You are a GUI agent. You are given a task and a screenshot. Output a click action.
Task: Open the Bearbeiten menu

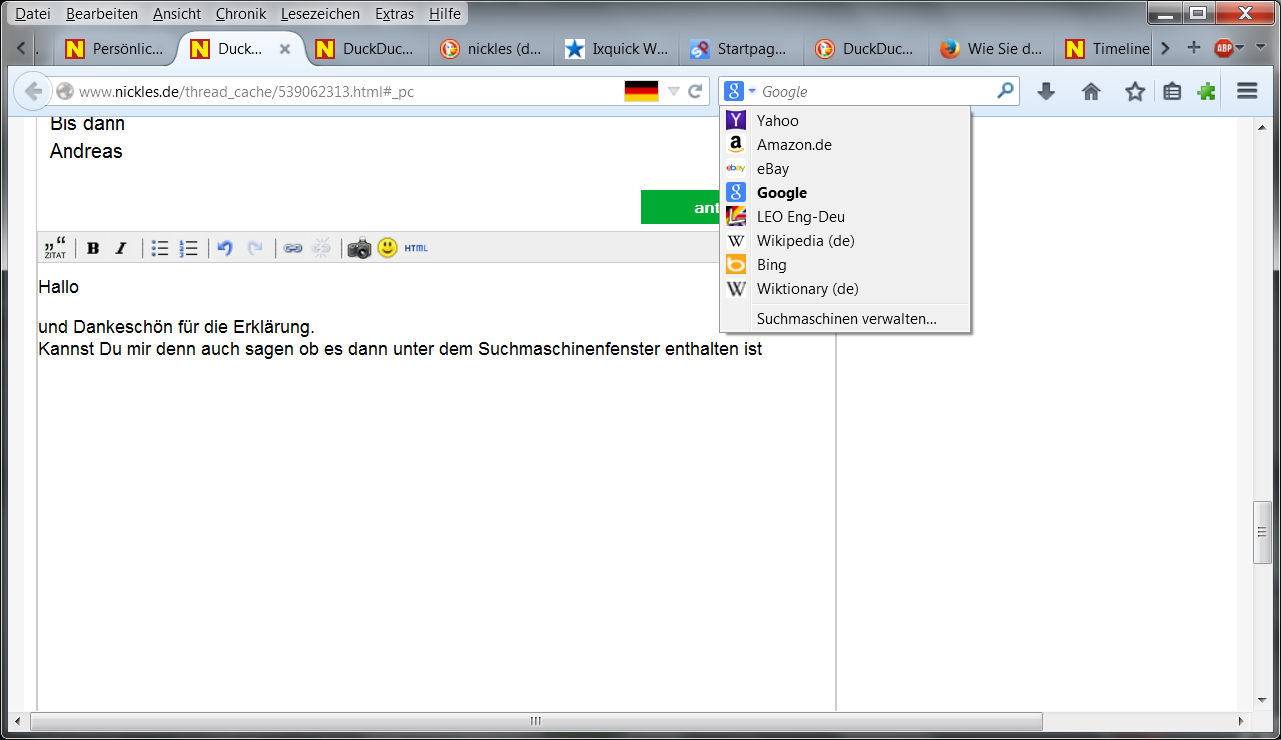click(102, 14)
